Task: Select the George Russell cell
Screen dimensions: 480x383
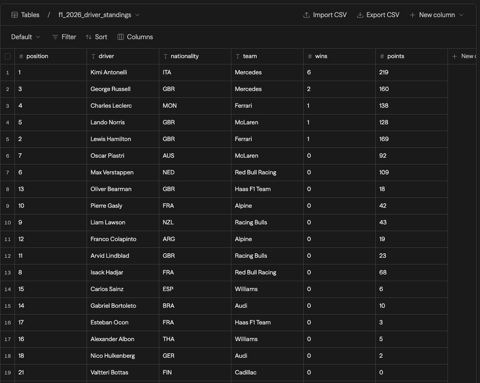Action: pos(123,89)
